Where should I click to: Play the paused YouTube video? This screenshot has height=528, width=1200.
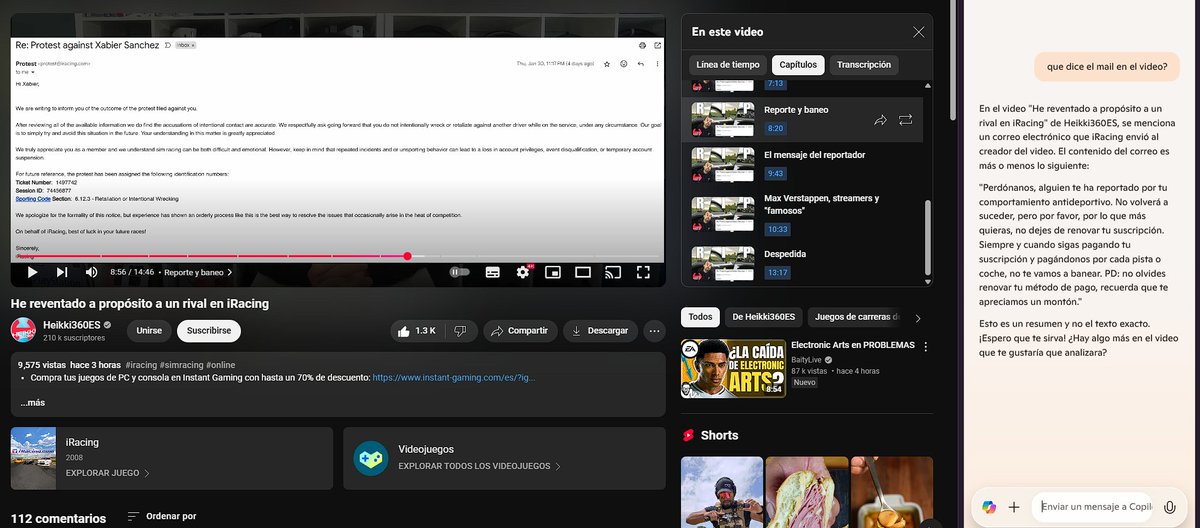pyautogui.click(x=32, y=272)
